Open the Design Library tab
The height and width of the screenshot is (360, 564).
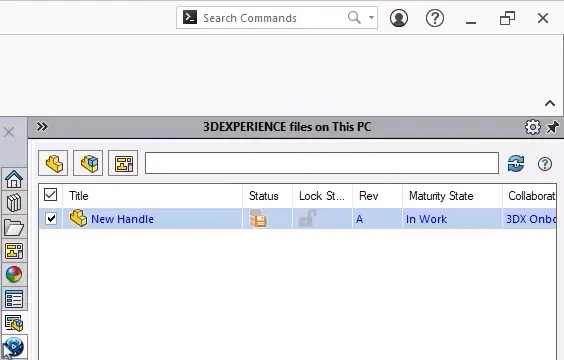pyautogui.click(x=14, y=203)
